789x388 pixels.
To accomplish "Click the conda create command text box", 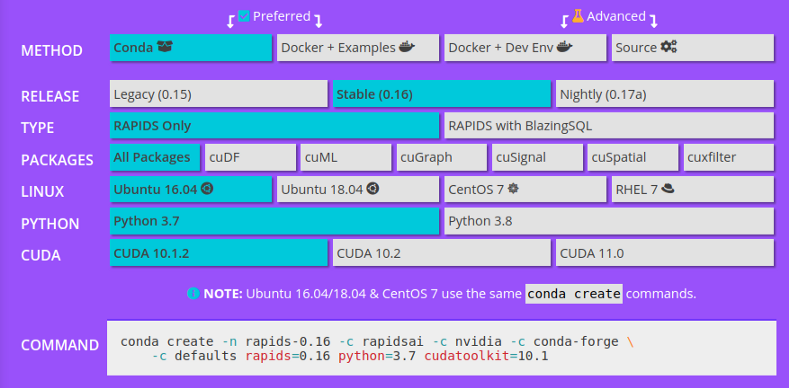I will (441, 348).
